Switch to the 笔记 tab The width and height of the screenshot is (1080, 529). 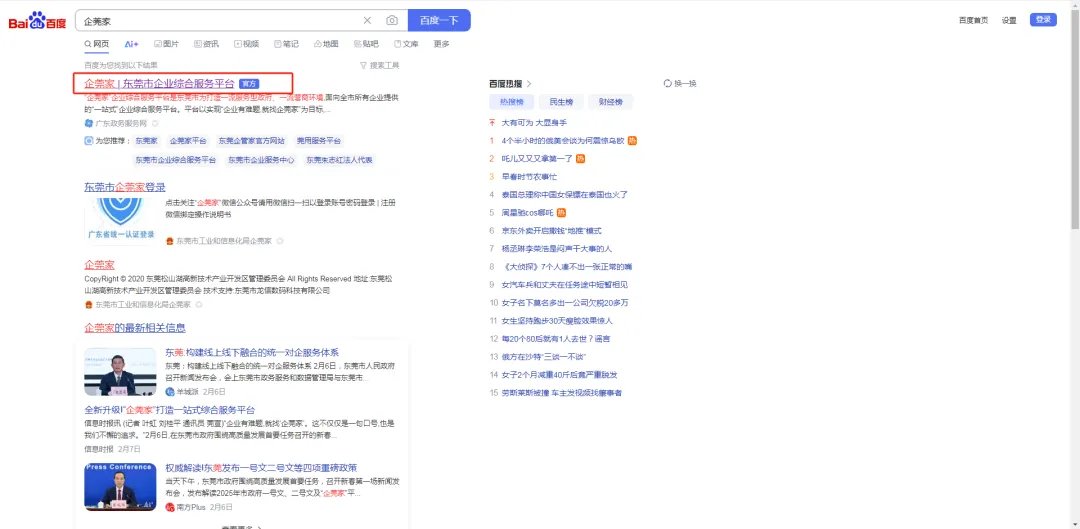coord(287,44)
